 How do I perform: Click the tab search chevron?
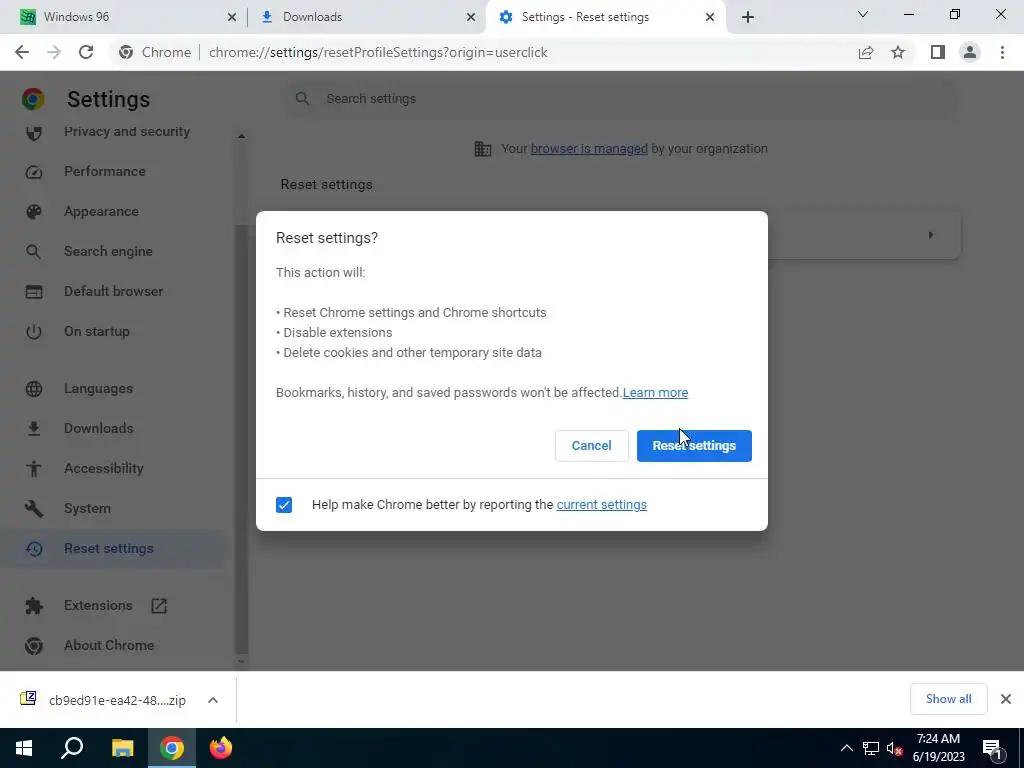863,14
